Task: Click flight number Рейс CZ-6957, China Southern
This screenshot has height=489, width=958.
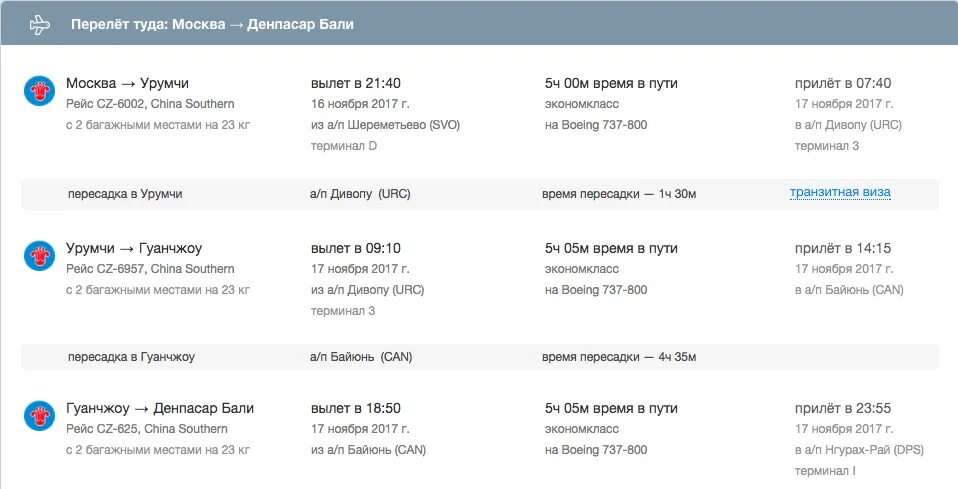Action: [150, 269]
